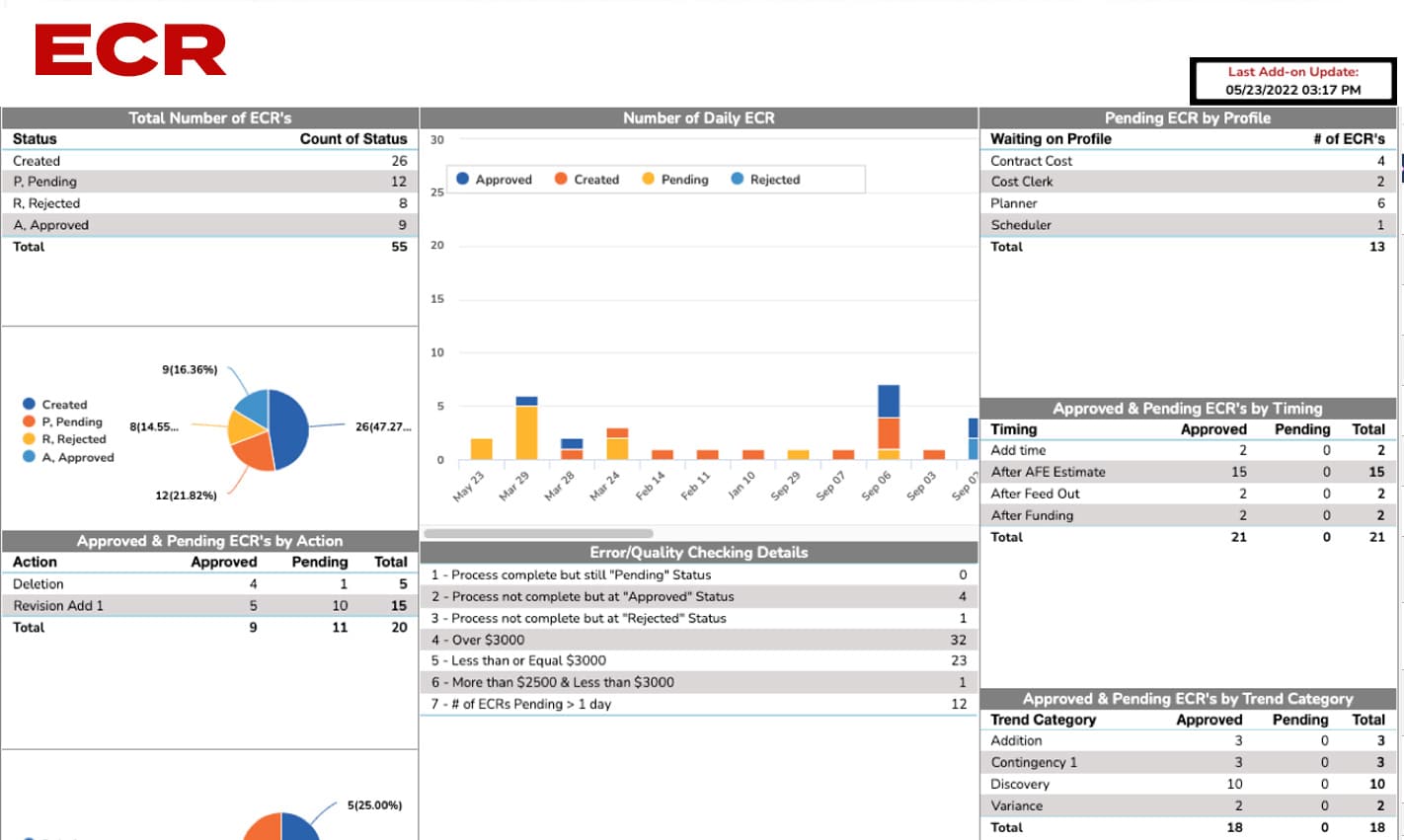Select the Discovery trend category row

(x=1188, y=784)
